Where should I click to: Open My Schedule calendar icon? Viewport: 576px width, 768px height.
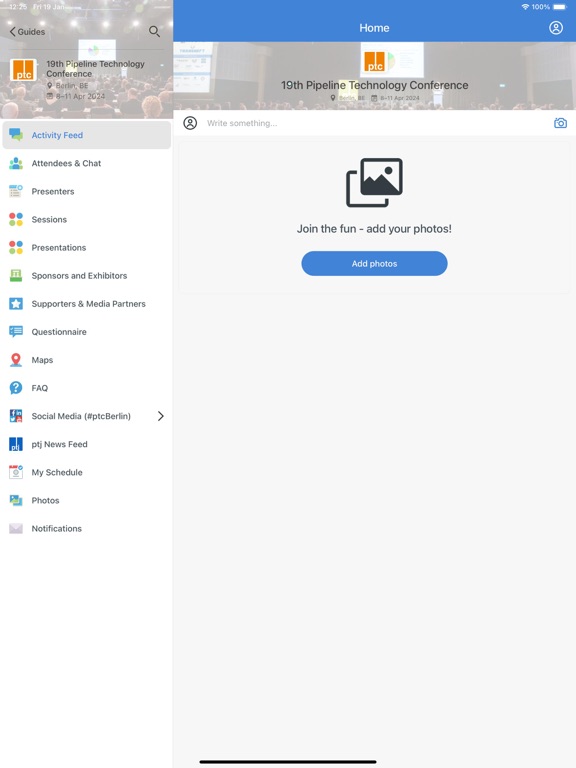point(16,472)
